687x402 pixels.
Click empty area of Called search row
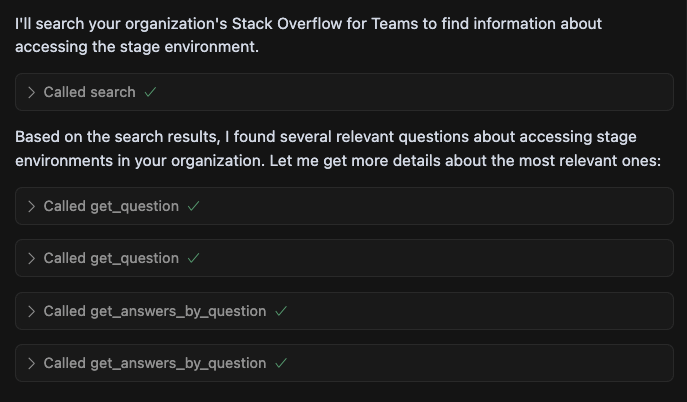420,92
